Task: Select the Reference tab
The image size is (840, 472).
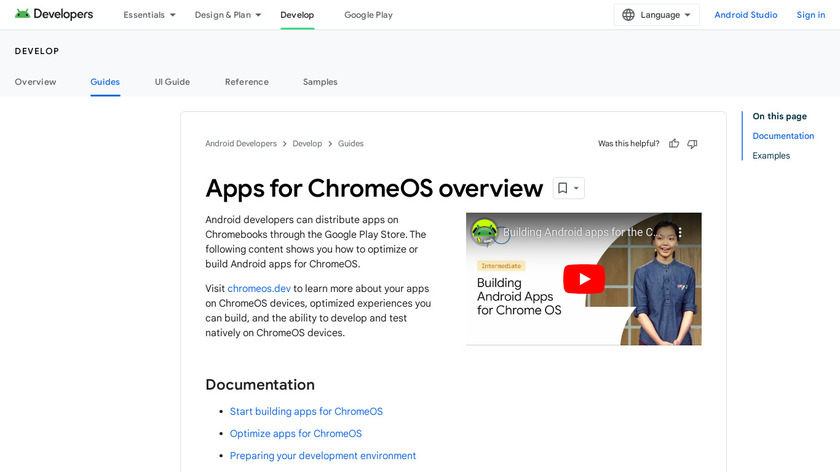Action: (246, 82)
